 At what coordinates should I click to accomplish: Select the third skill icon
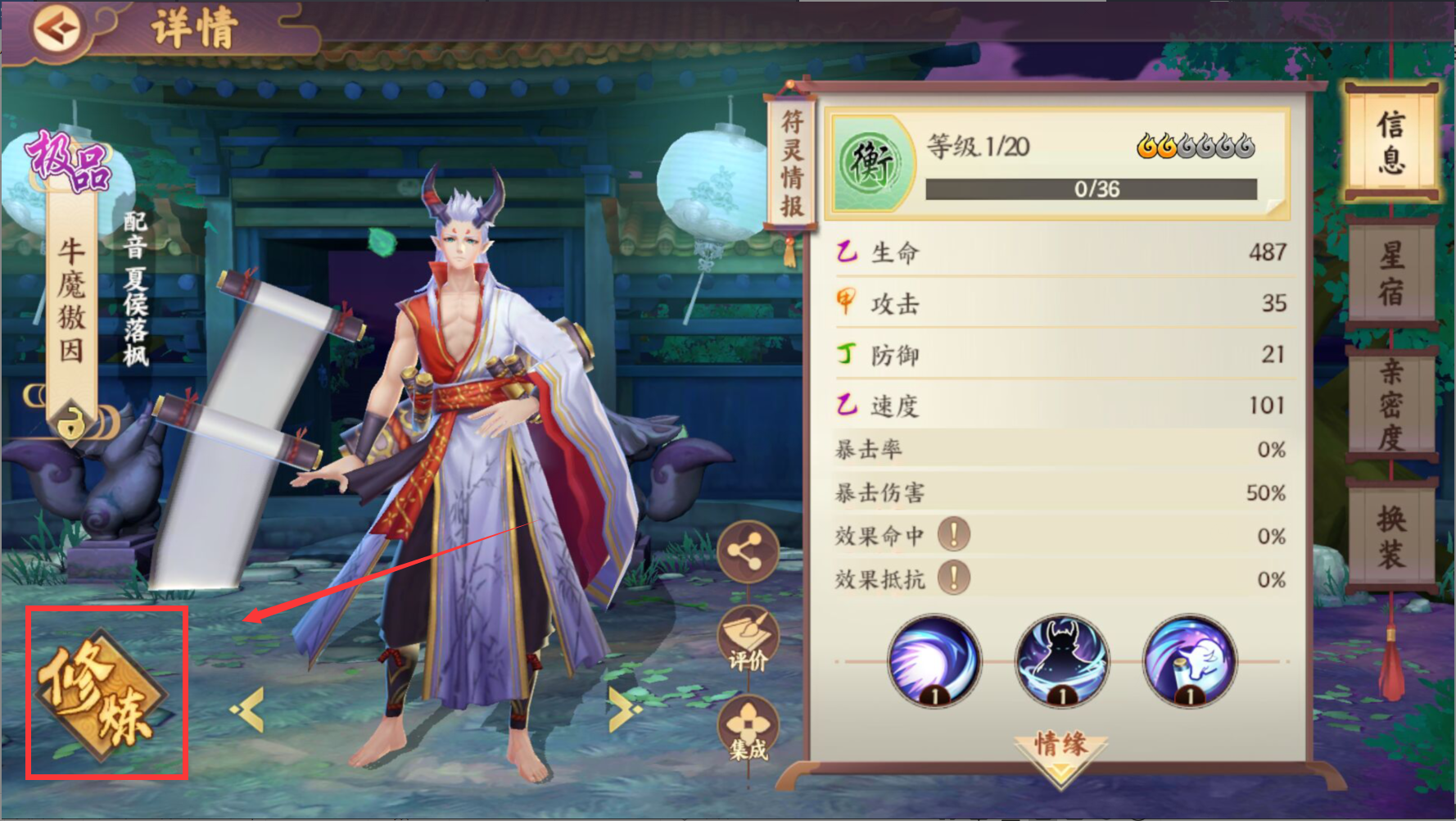click(1190, 661)
